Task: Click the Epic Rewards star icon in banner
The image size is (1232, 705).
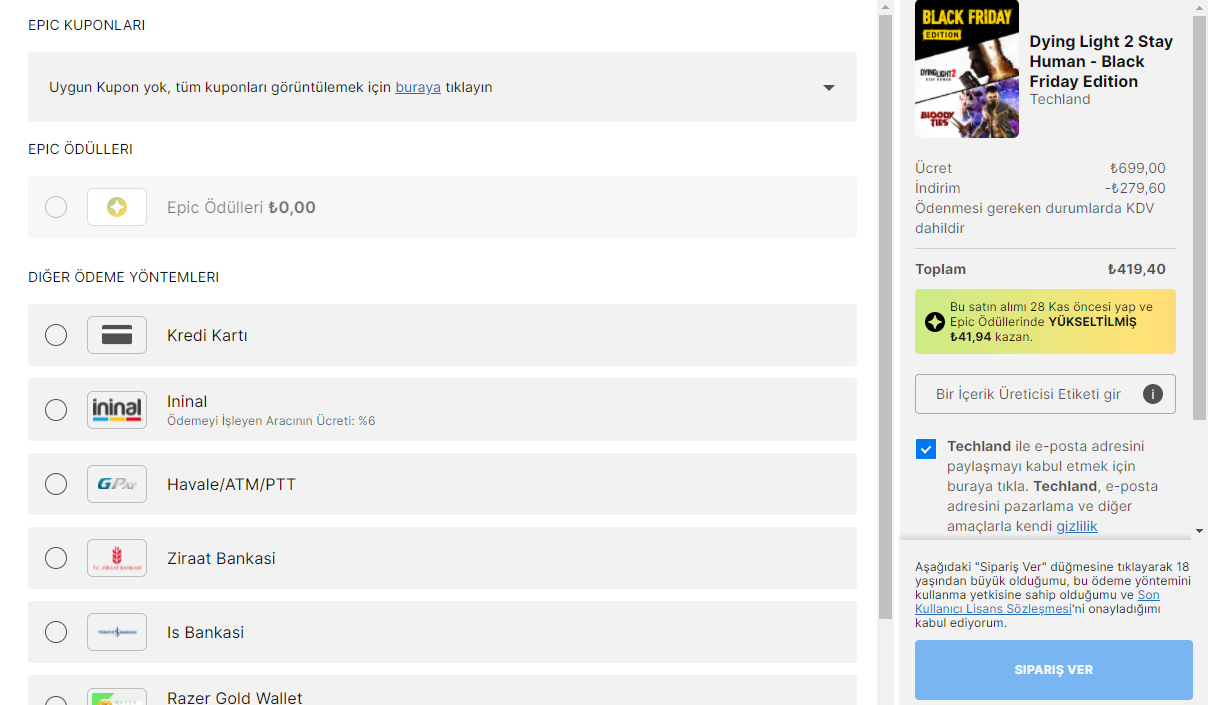Action: (x=935, y=322)
